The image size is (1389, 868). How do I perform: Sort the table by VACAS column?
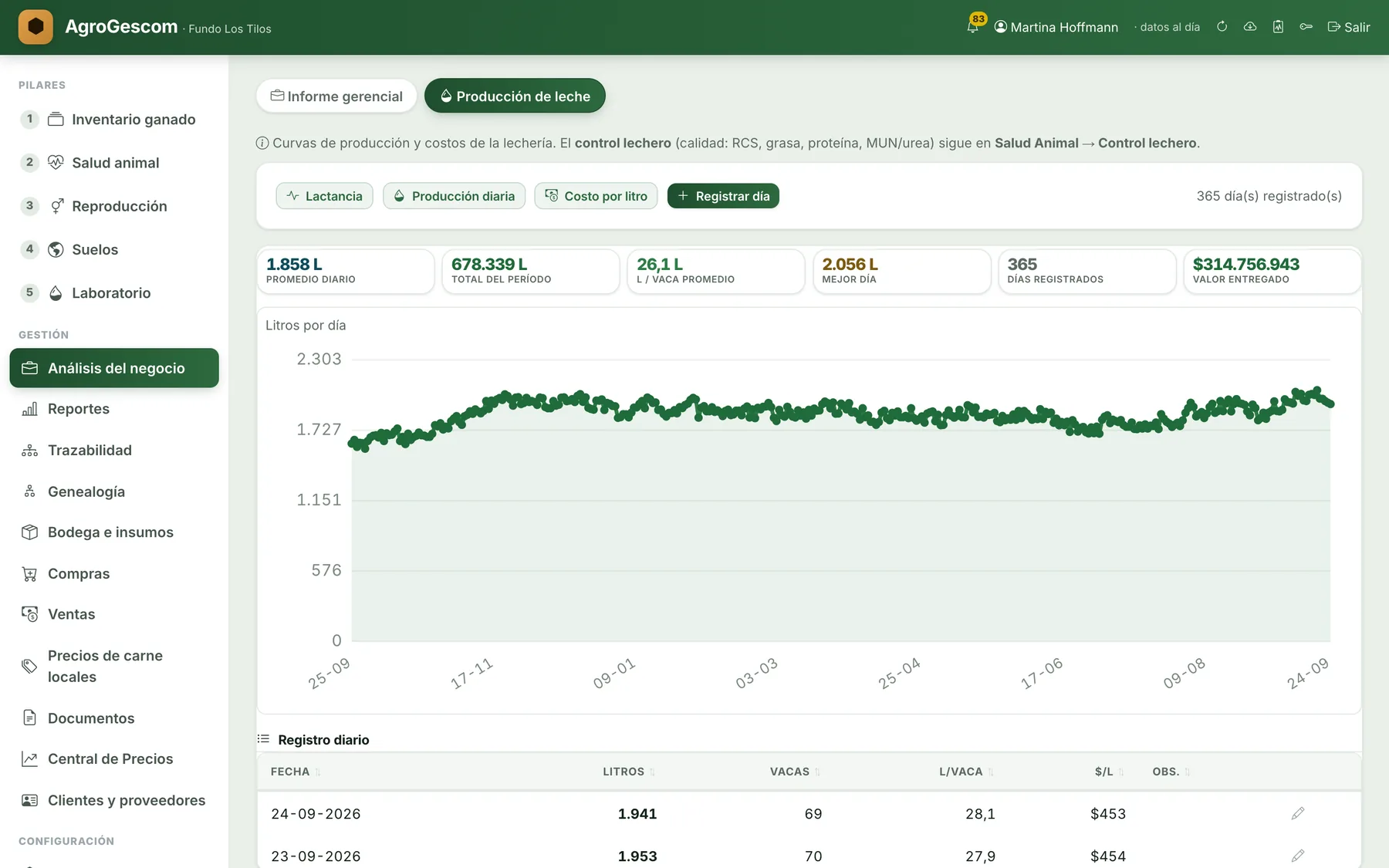click(795, 772)
